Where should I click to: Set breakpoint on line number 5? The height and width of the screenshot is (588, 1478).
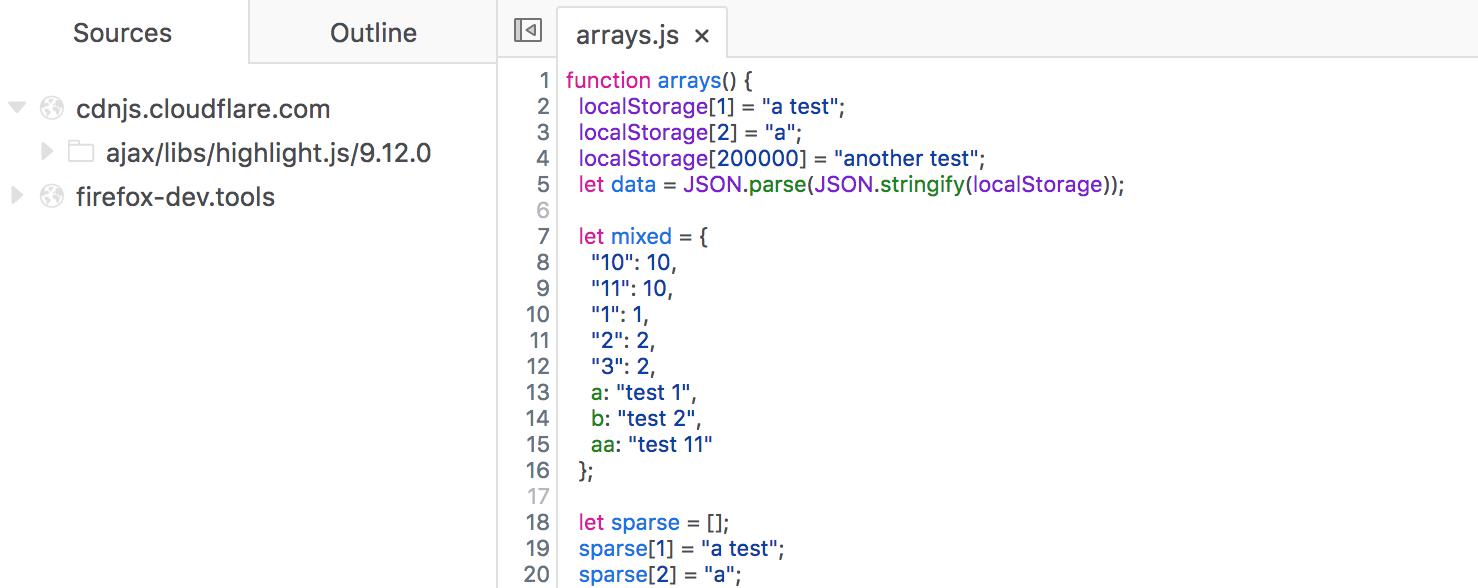click(543, 184)
